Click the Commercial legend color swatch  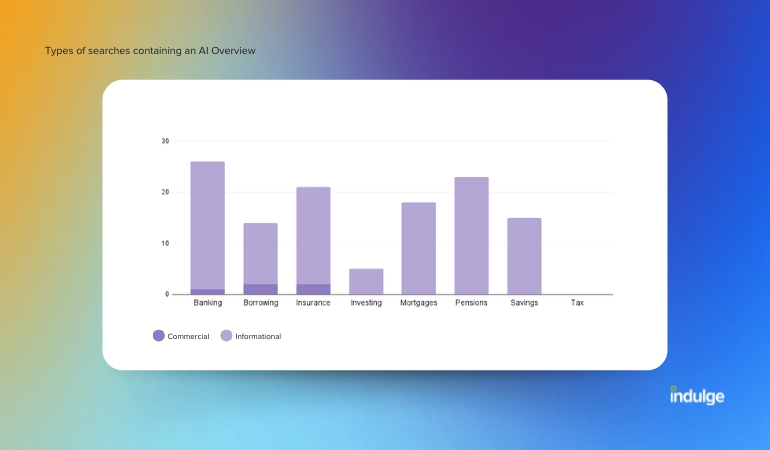click(x=159, y=336)
